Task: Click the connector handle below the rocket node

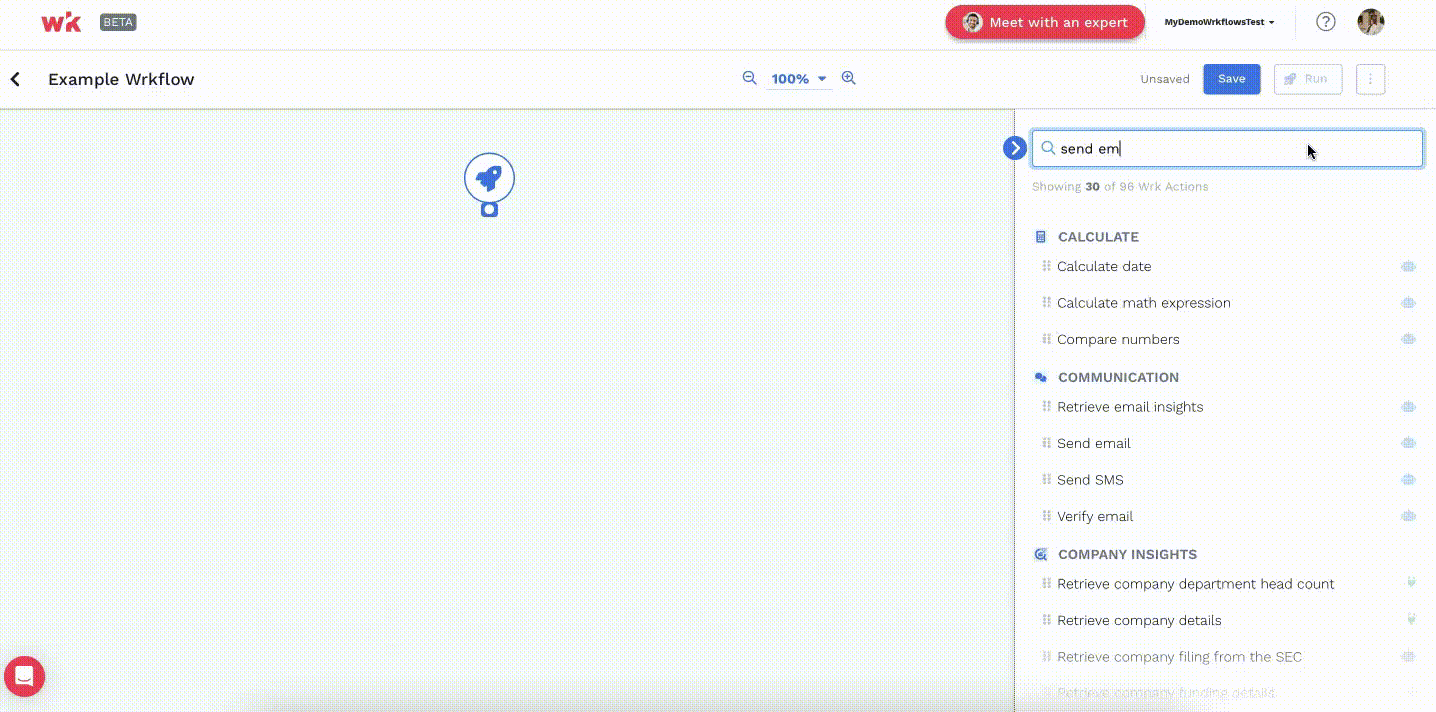Action: (489, 210)
